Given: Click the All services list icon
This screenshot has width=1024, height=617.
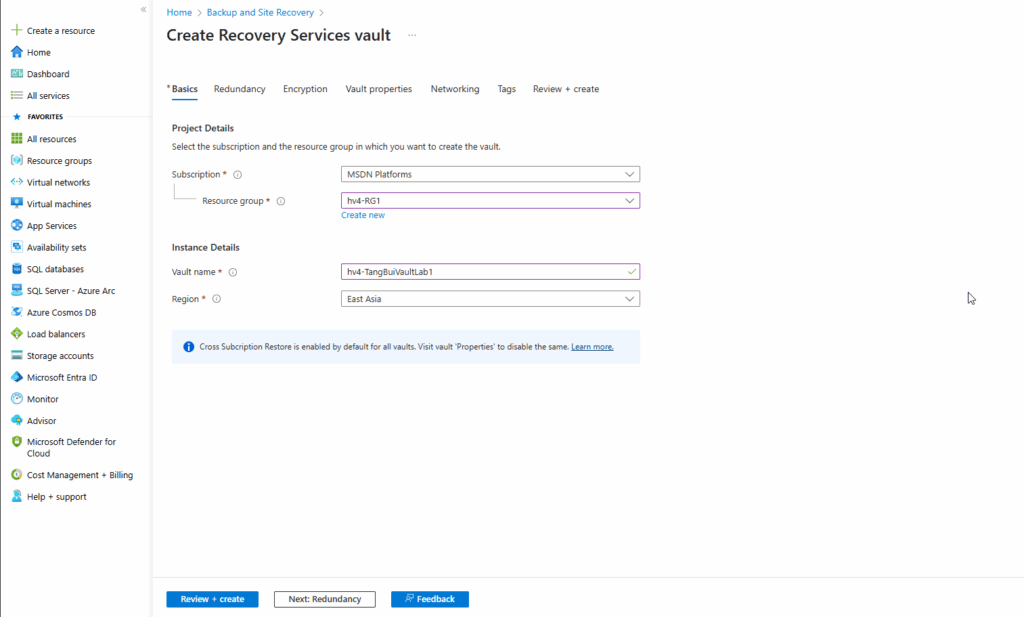Looking at the screenshot, I should coord(16,95).
